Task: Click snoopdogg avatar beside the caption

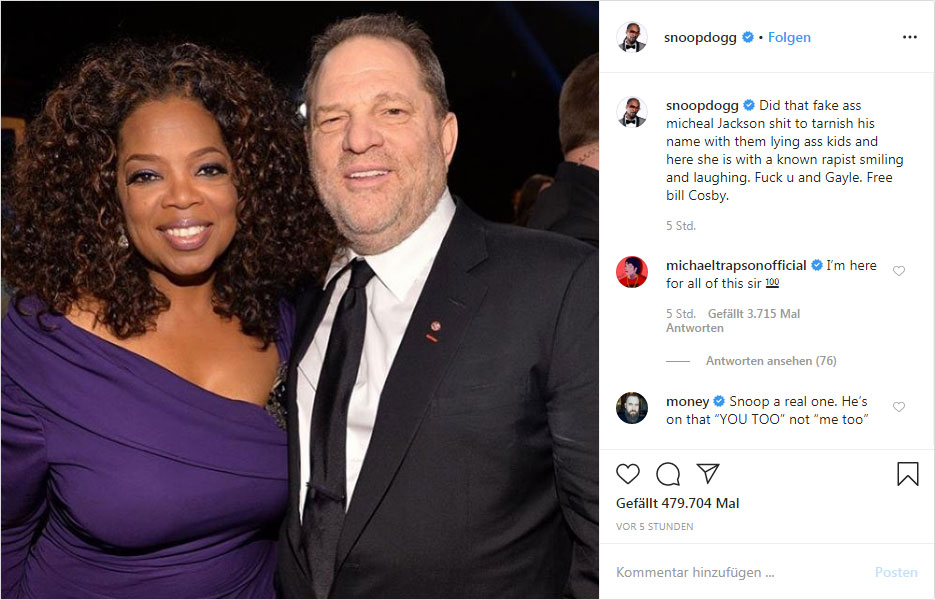Action: pyautogui.click(x=632, y=111)
